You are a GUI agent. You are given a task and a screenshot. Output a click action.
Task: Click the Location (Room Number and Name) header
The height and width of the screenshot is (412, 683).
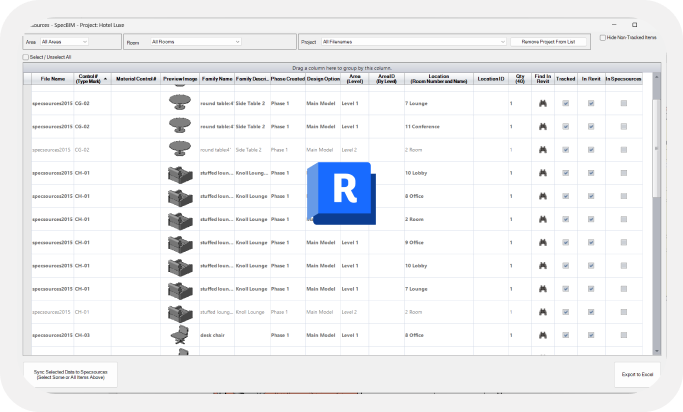[x=439, y=79]
